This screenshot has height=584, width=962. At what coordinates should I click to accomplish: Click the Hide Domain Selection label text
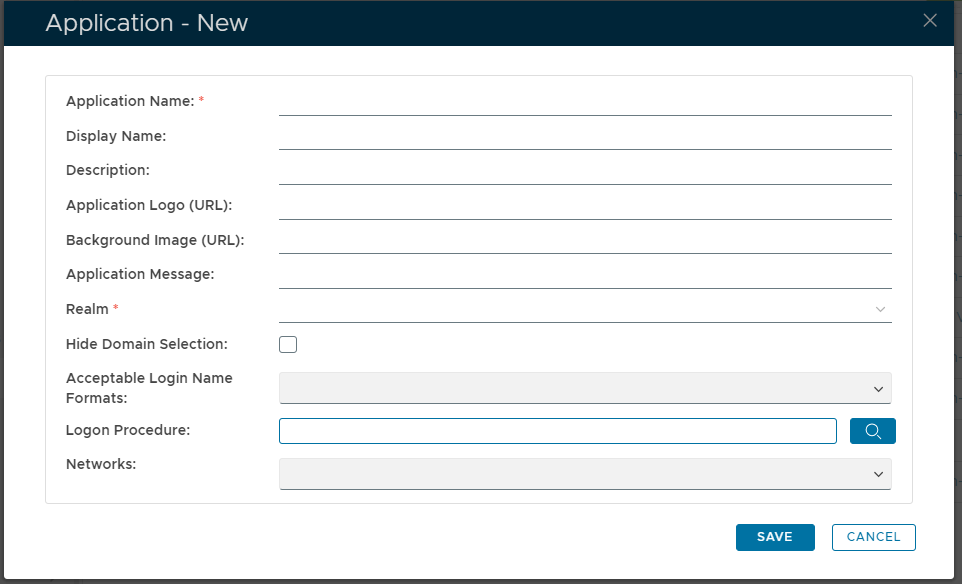(x=147, y=344)
